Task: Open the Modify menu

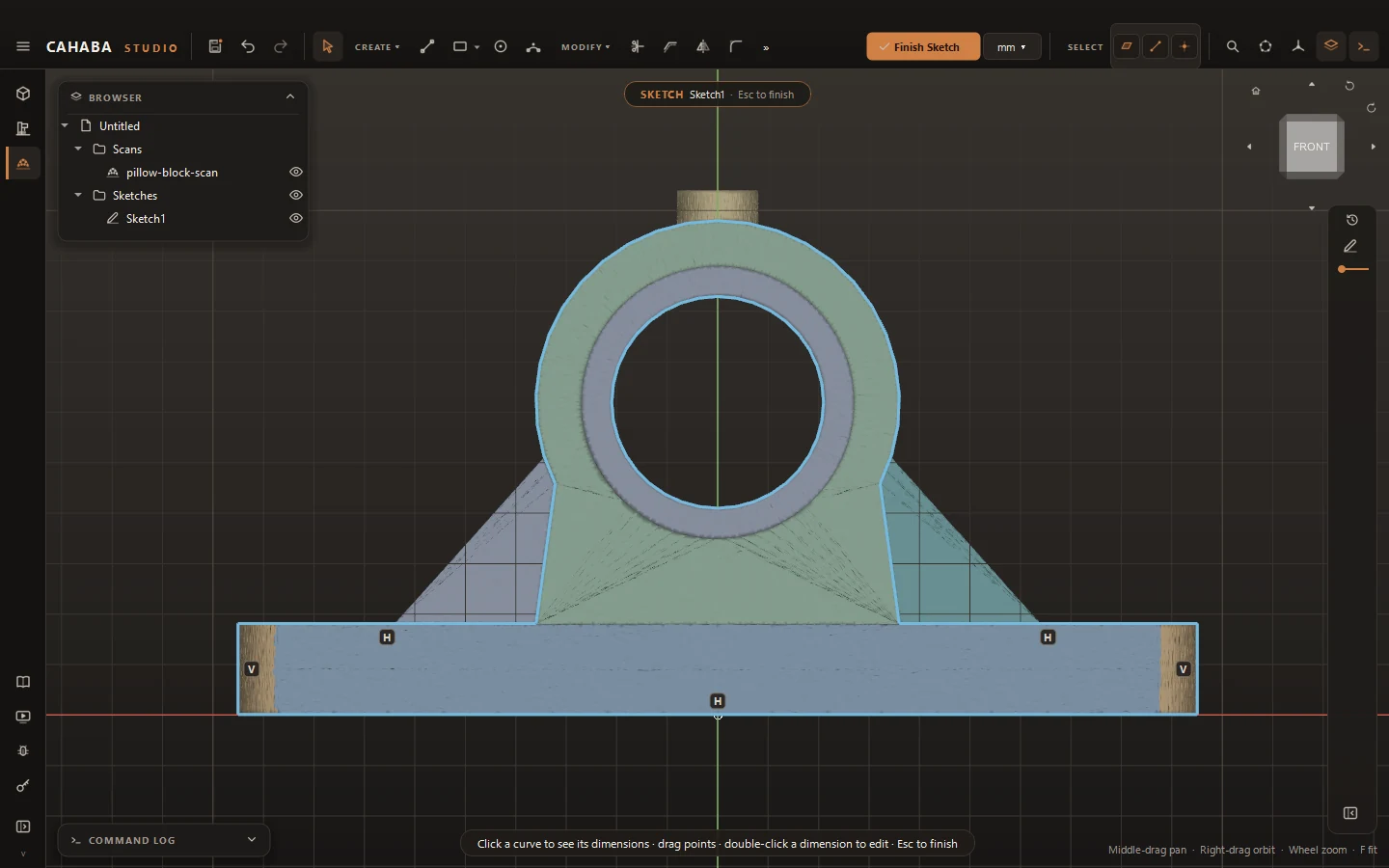Action: coord(586,46)
